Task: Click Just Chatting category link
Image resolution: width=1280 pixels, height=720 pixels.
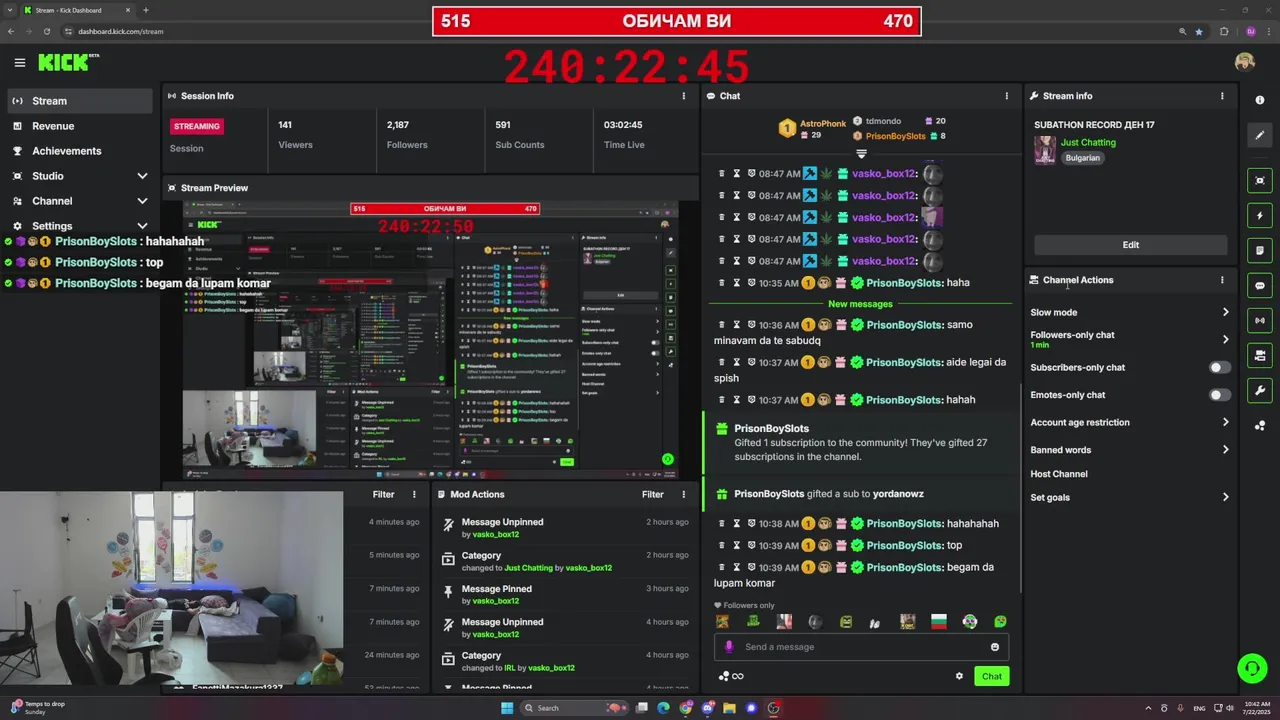Action: [1088, 142]
